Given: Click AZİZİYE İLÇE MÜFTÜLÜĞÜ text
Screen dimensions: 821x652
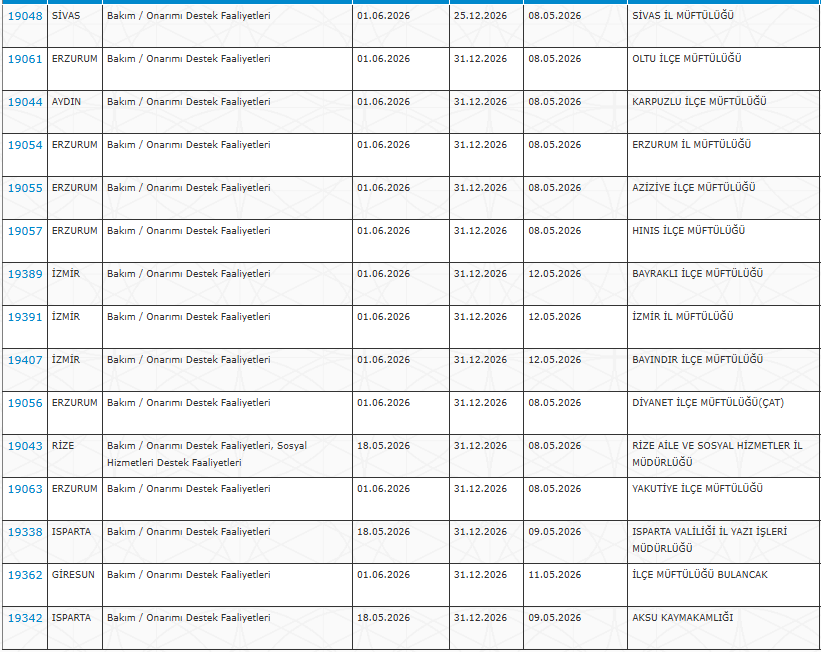Looking at the screenshot, I should (693, 187).
